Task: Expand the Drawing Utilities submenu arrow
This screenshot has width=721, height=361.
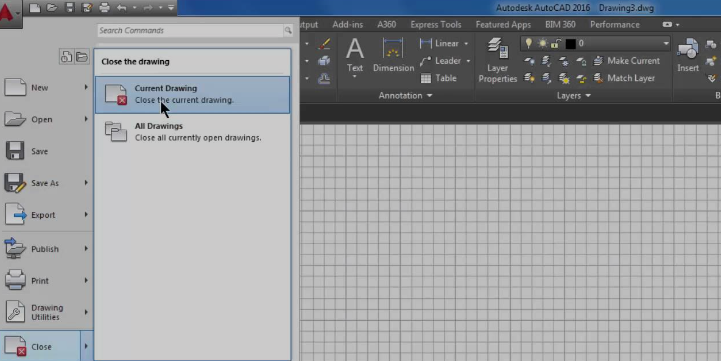Action: [86, 312]
